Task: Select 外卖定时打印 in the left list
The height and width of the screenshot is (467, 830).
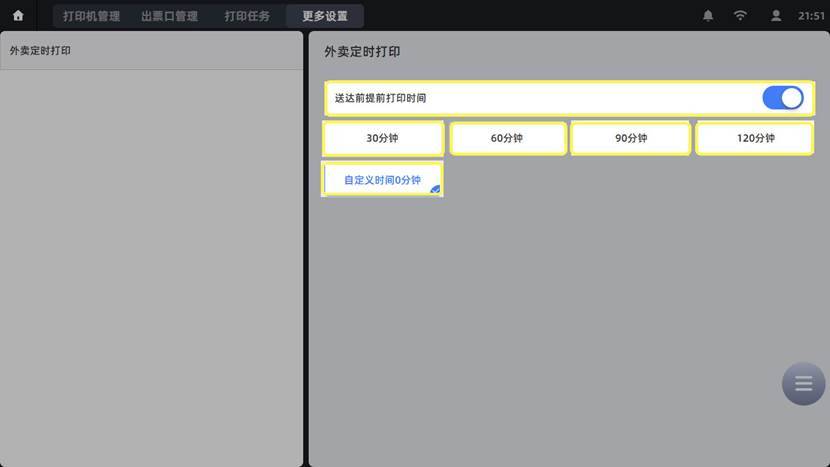Action: click(x=151, y=51)
